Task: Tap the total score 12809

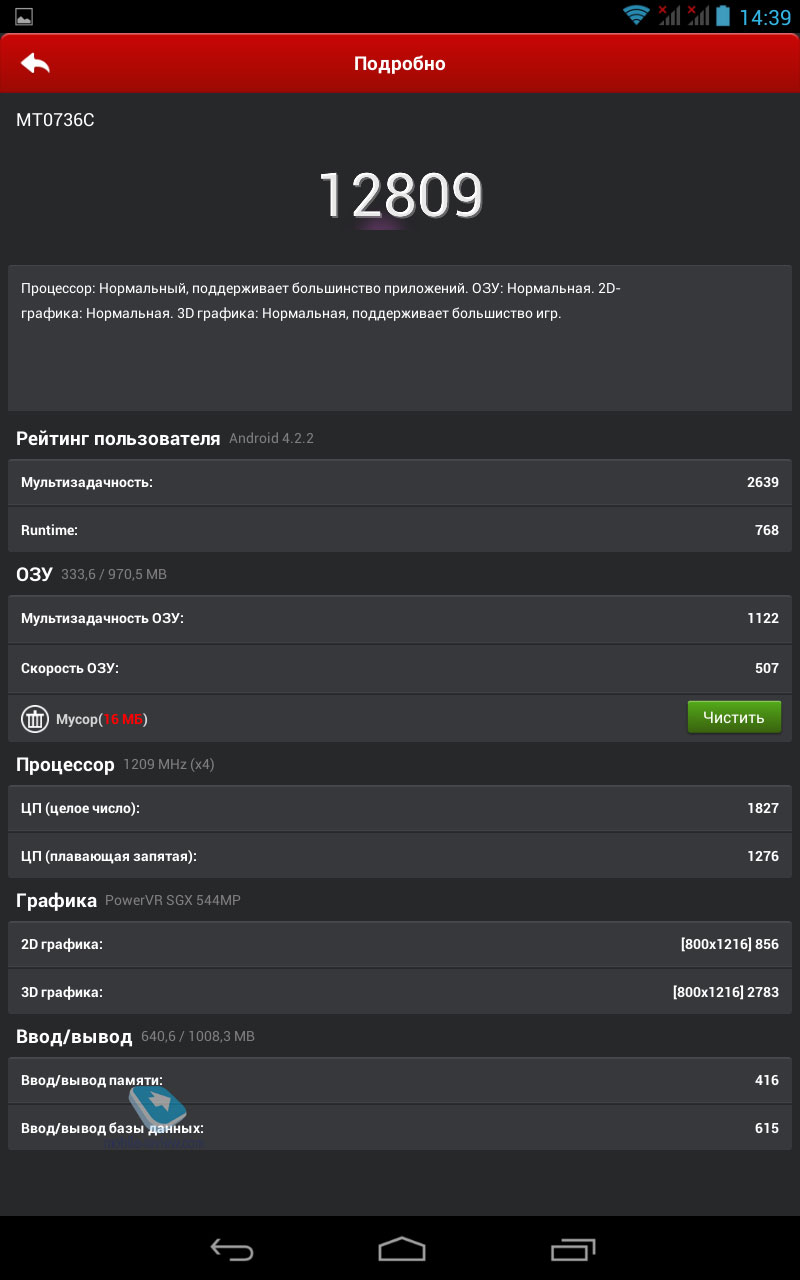Action: 400,195
